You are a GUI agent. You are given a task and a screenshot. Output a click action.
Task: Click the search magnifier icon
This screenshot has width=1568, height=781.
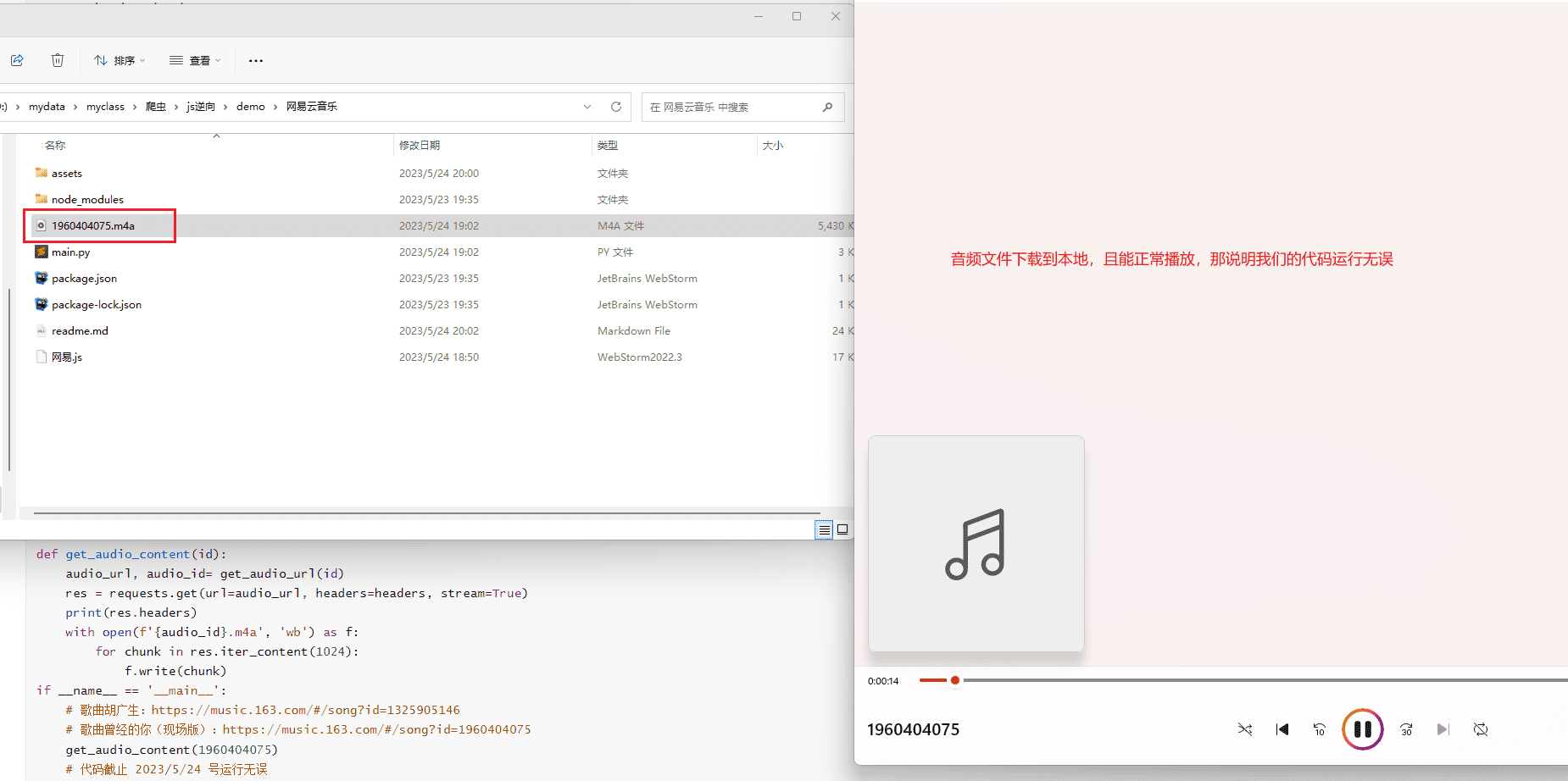[x=827, y=107]
